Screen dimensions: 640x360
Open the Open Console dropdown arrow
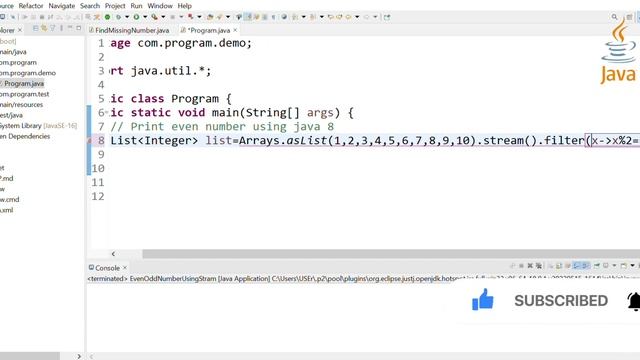632,266
